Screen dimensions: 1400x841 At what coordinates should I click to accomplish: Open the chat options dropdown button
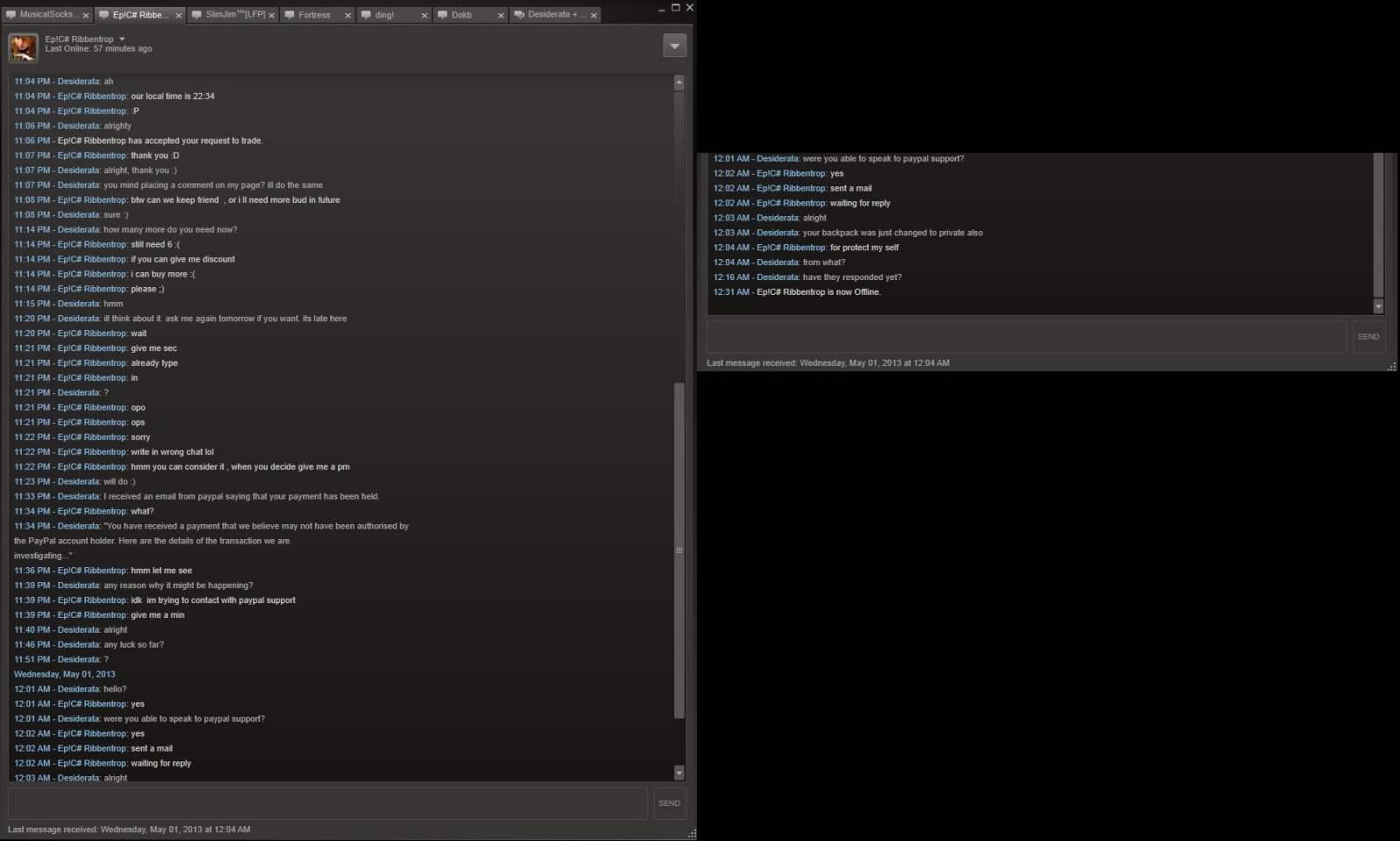674,46
